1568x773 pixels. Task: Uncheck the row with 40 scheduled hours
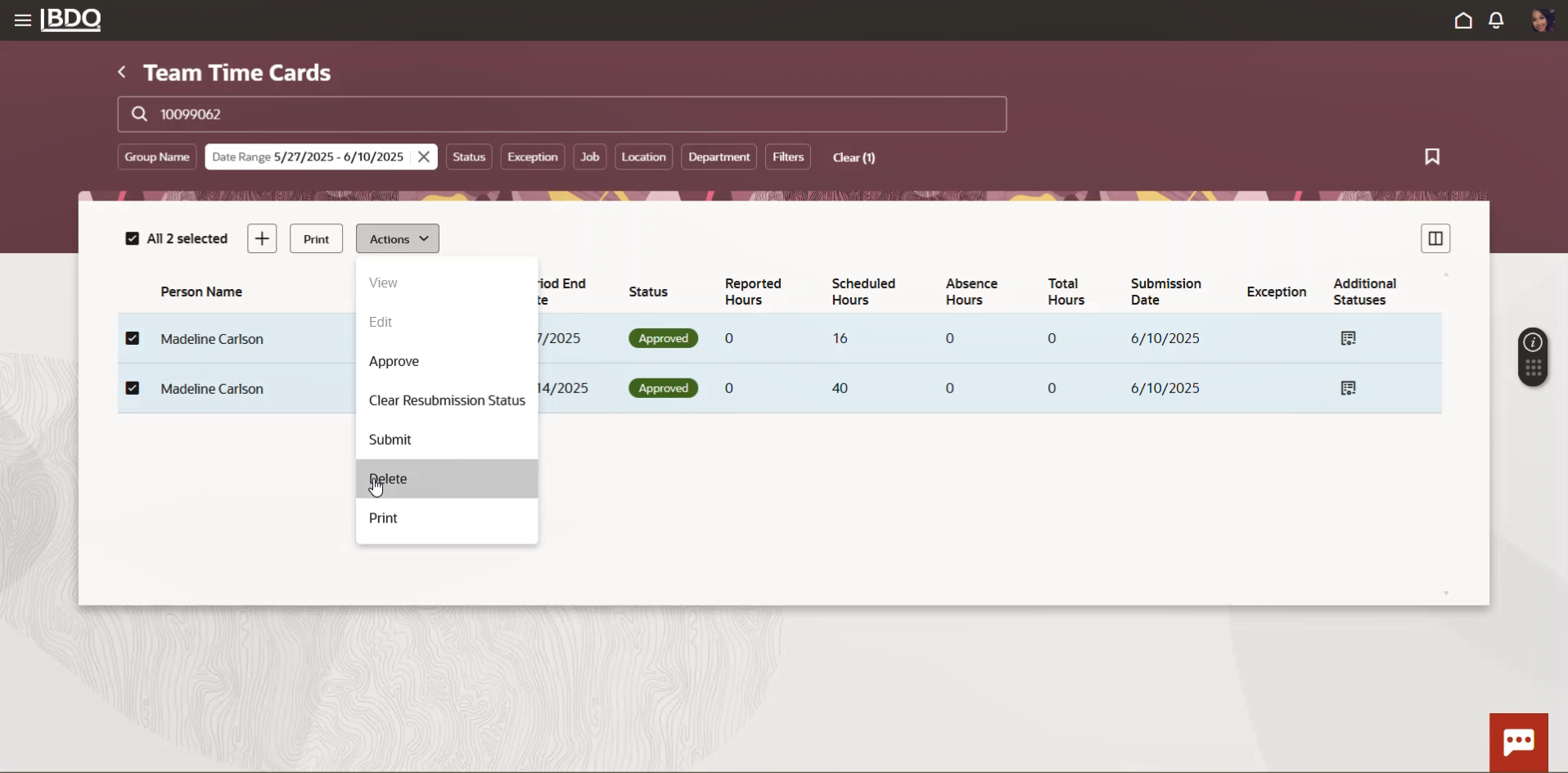[132, 388]
